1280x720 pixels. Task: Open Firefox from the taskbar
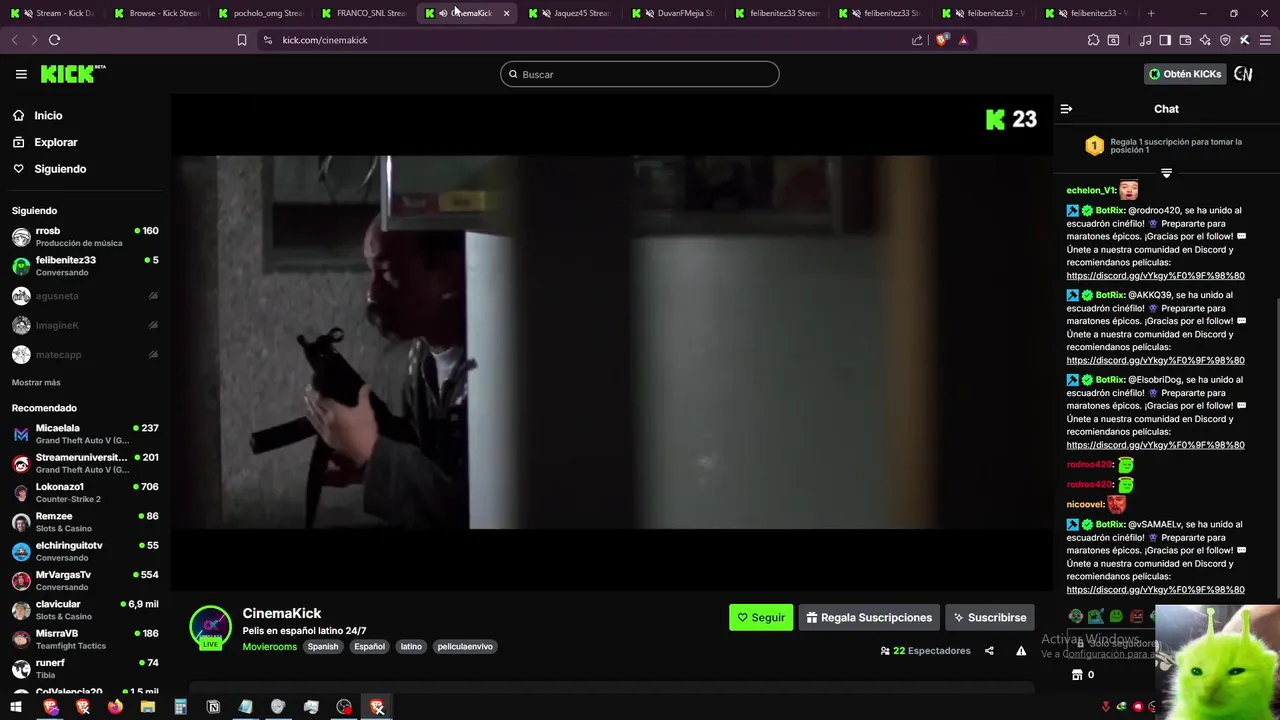115,707
